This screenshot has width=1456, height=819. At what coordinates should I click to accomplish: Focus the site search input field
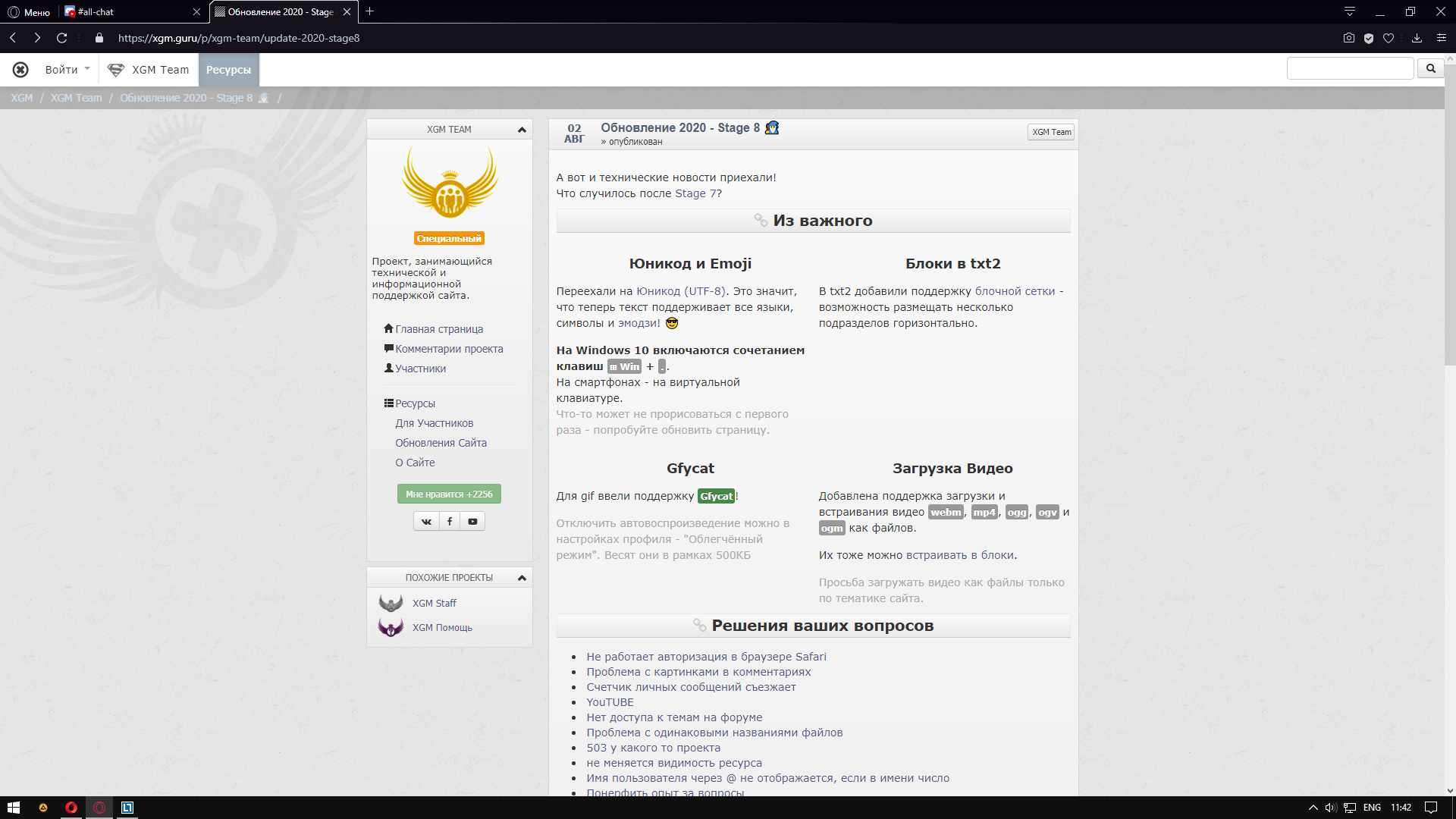point(1350,69)
